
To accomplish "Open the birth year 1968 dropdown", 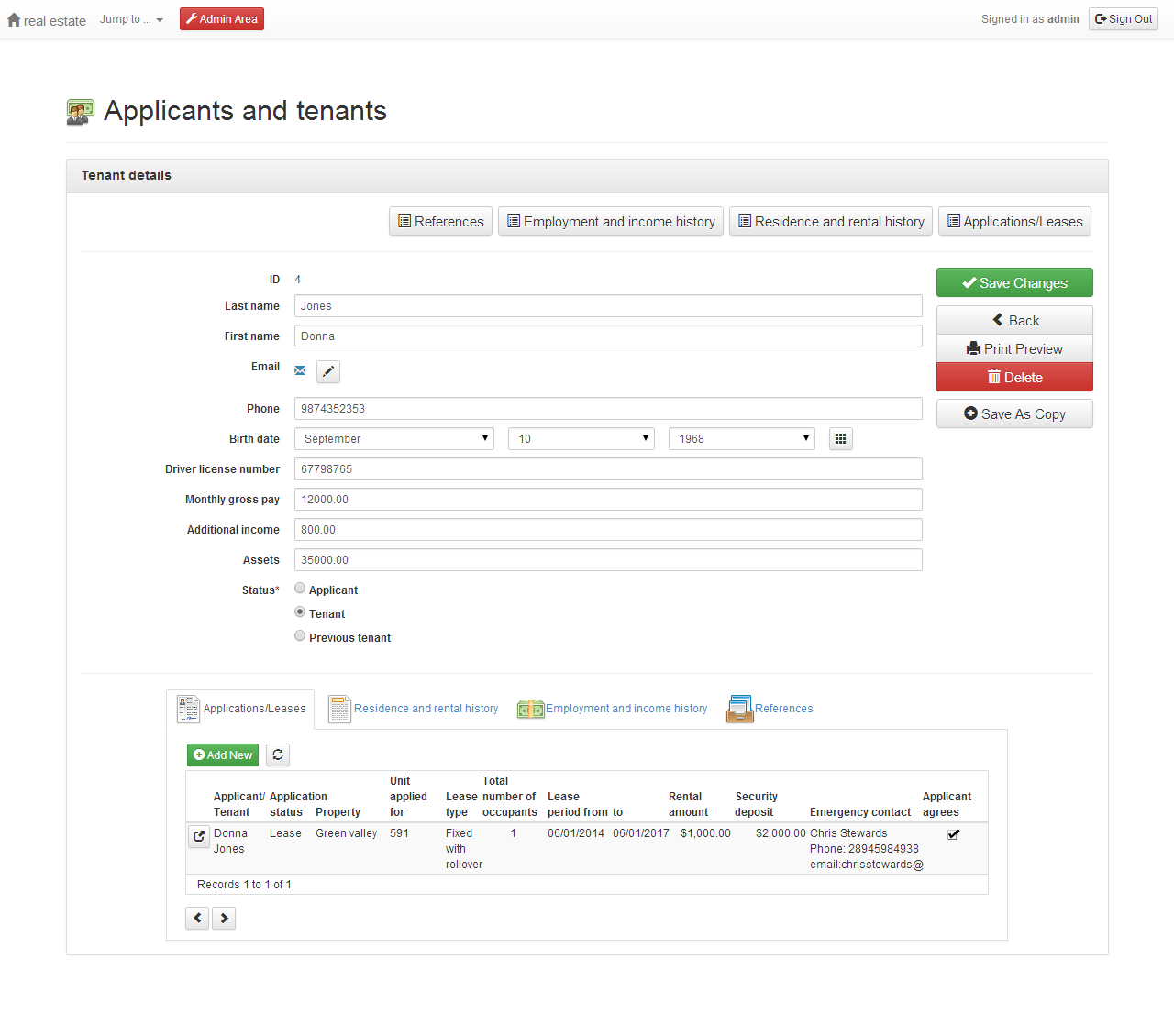I will click(x=741, y=439).
